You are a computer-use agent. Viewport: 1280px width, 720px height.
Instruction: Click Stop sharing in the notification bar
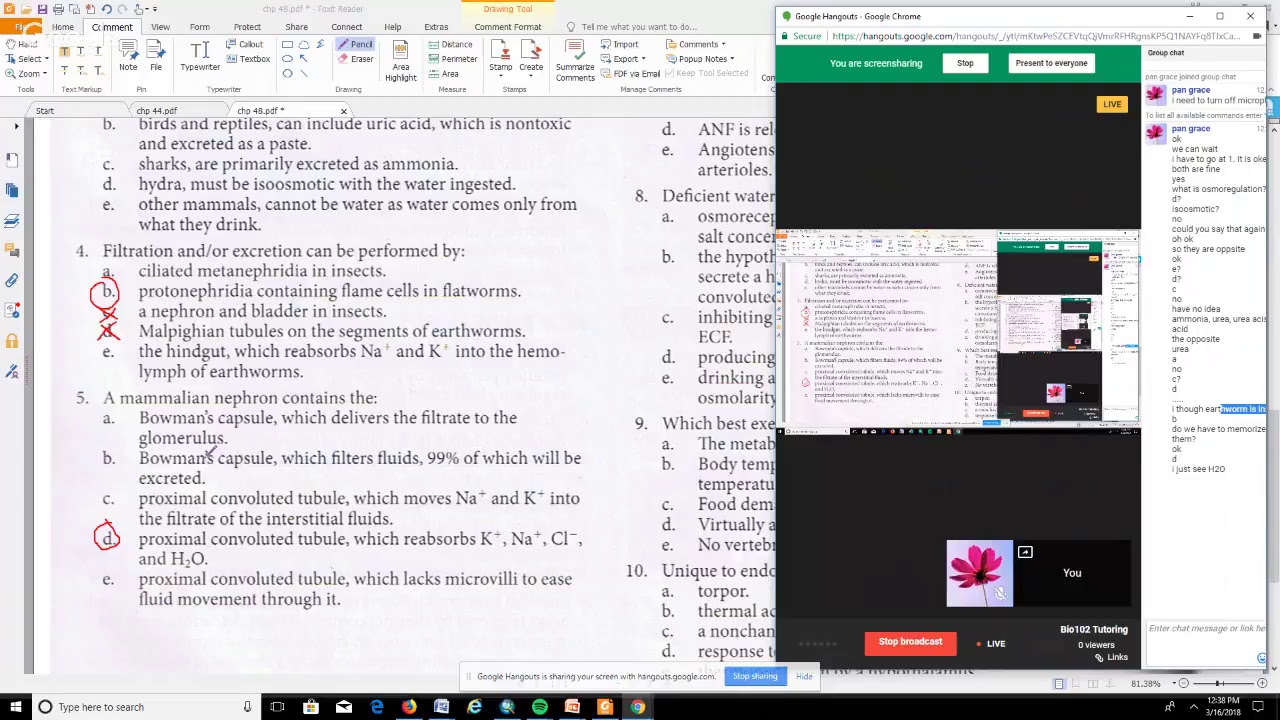tap(755, 677)
